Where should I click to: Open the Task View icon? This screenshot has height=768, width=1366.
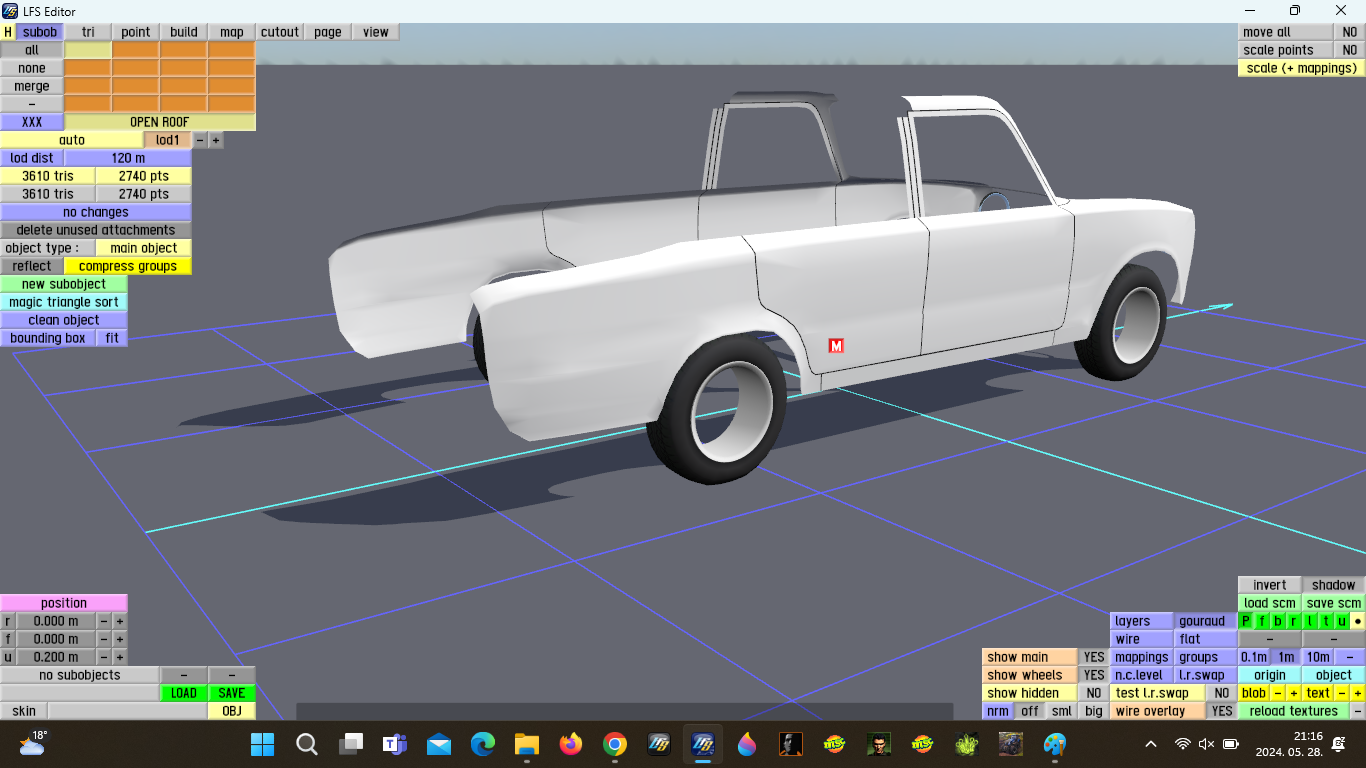point(351,744)
